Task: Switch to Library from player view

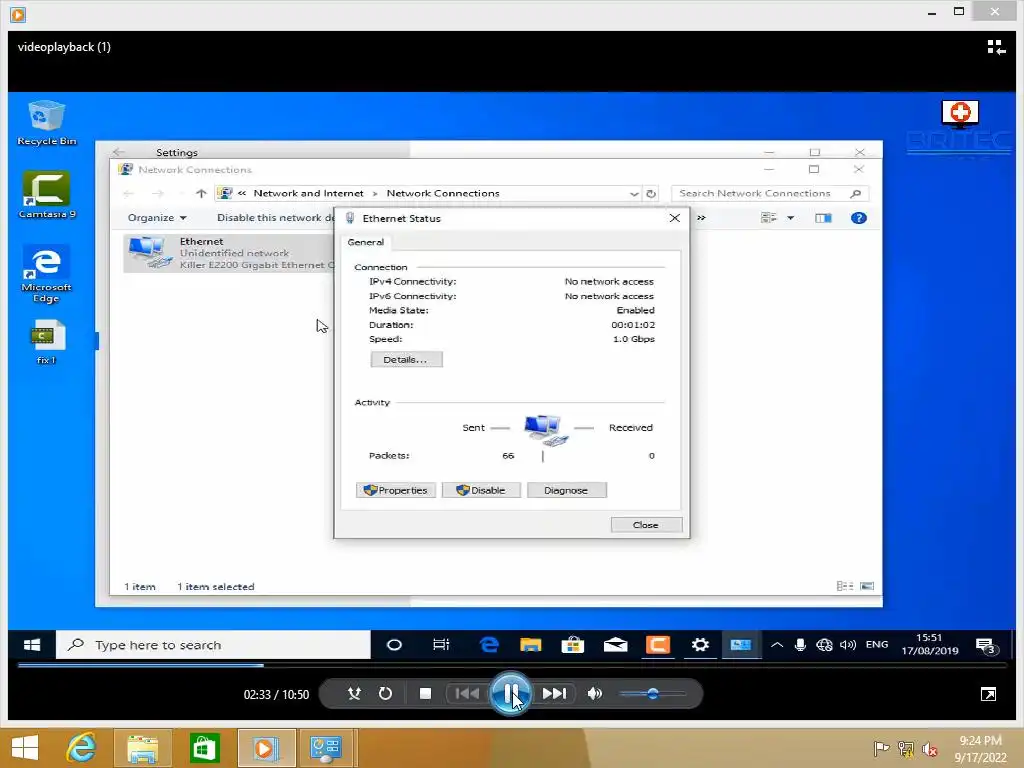Action: pyautogui.click(x=996, y=47)
